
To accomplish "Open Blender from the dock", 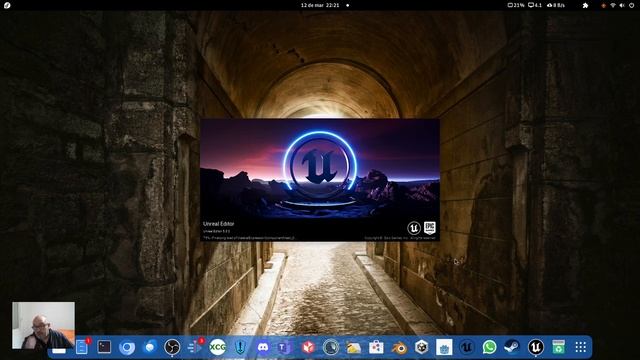I will coord(399,347).
